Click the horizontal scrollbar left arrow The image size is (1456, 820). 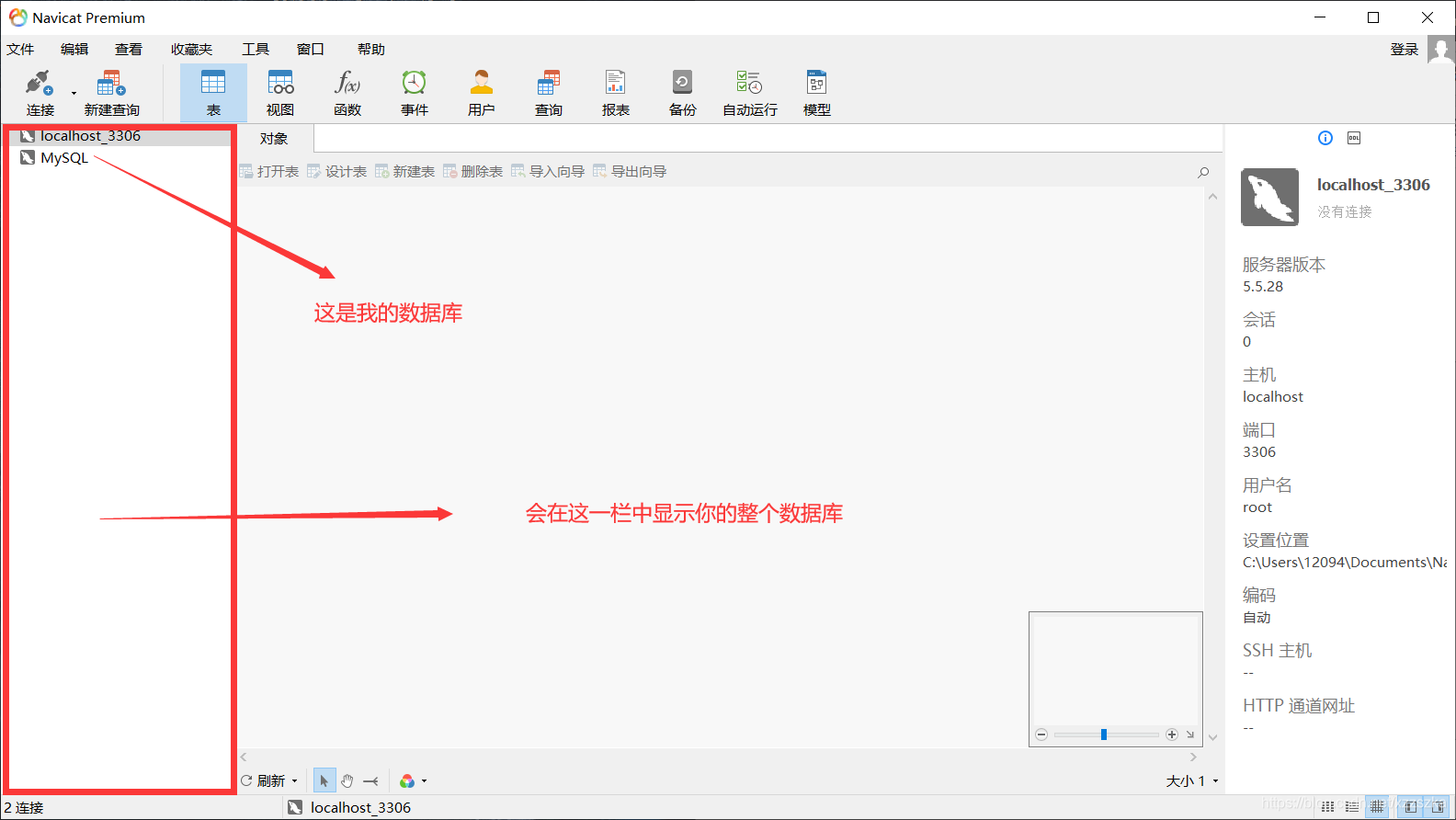[x=244, y=757]
